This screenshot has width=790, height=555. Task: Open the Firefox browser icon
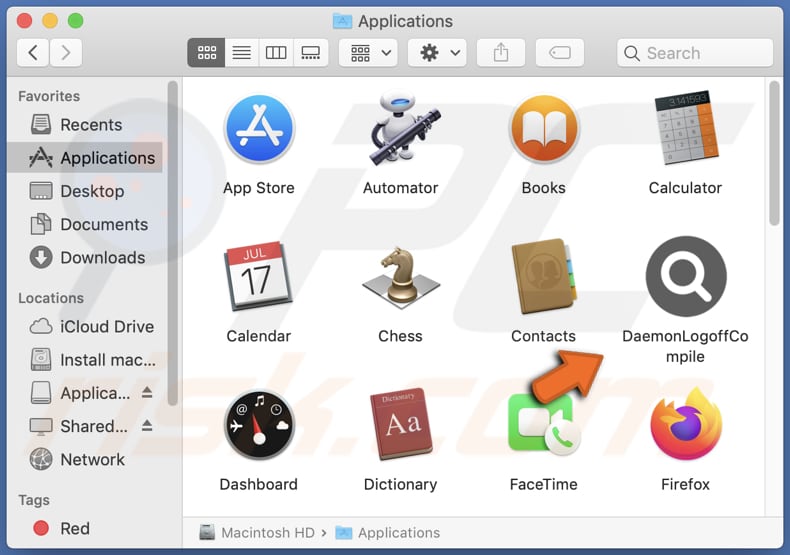(x=686, y=424)
